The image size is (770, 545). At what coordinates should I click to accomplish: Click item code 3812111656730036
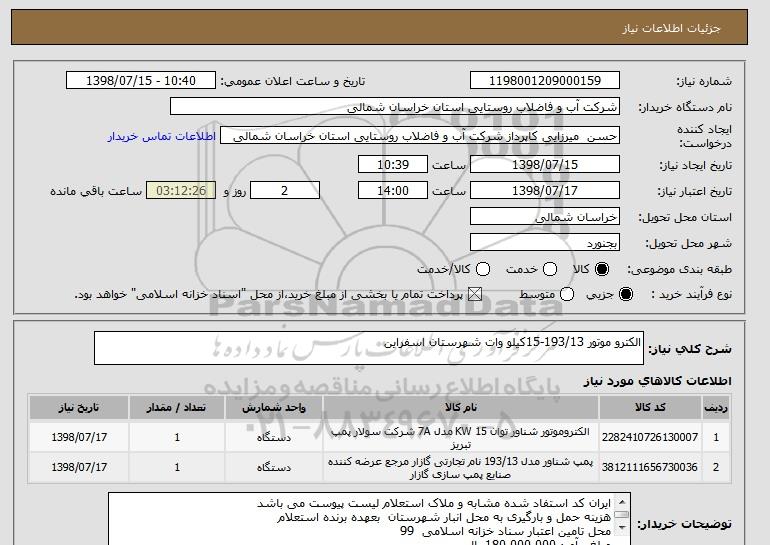click(650, 467)
